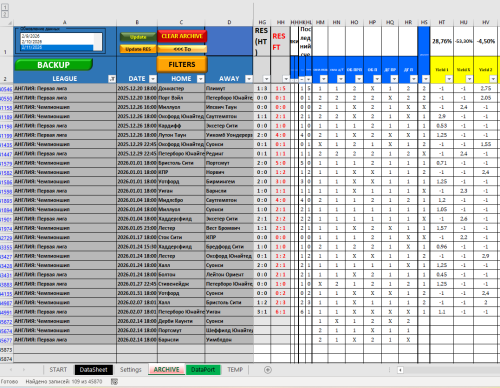Click the 2.75 value in Yield 2 column

point(486,88)
